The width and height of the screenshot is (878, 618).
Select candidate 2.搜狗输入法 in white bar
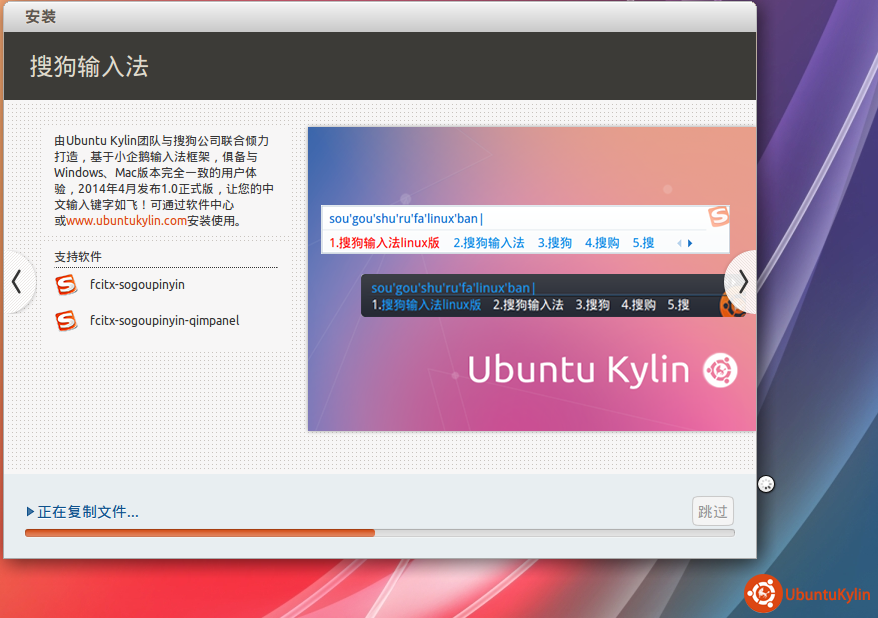(488, 243)
